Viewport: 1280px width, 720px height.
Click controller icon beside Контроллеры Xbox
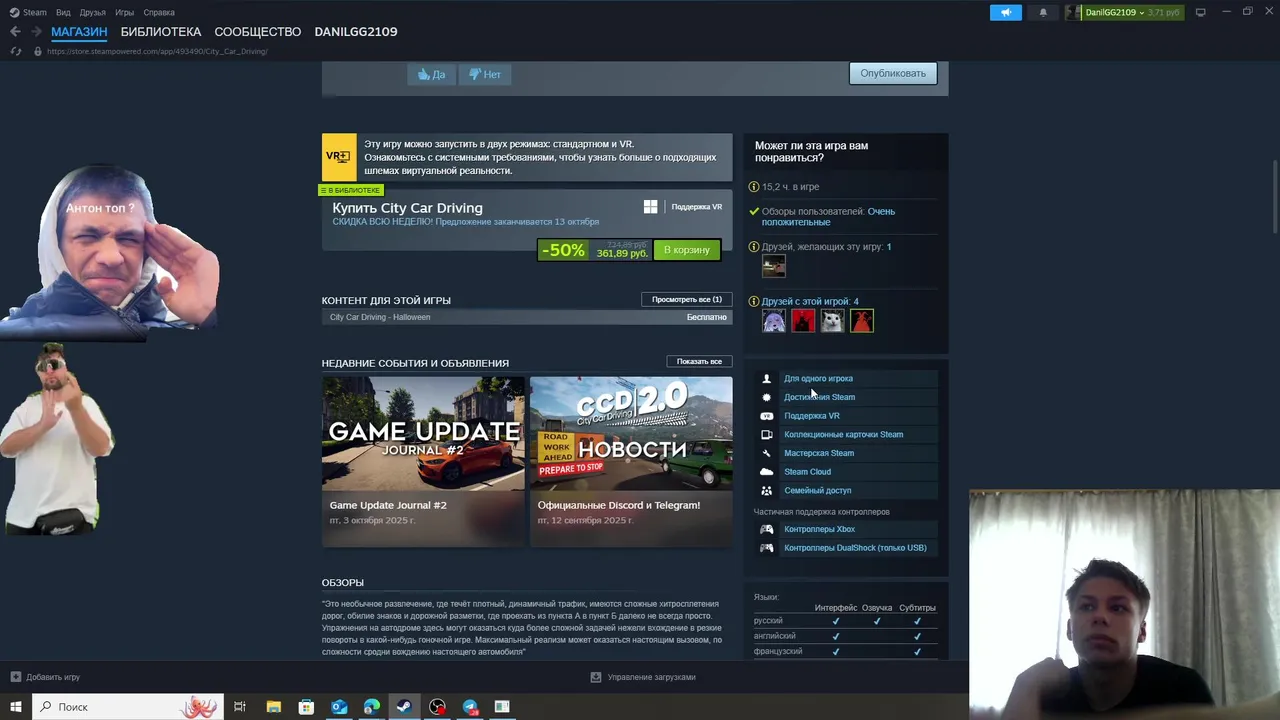[767, 529]
